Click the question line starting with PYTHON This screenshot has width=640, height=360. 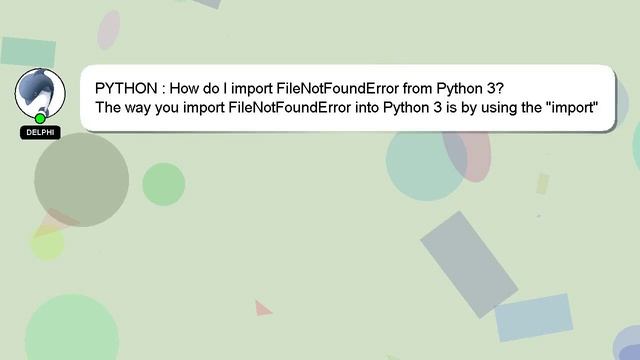click(299, 88)
